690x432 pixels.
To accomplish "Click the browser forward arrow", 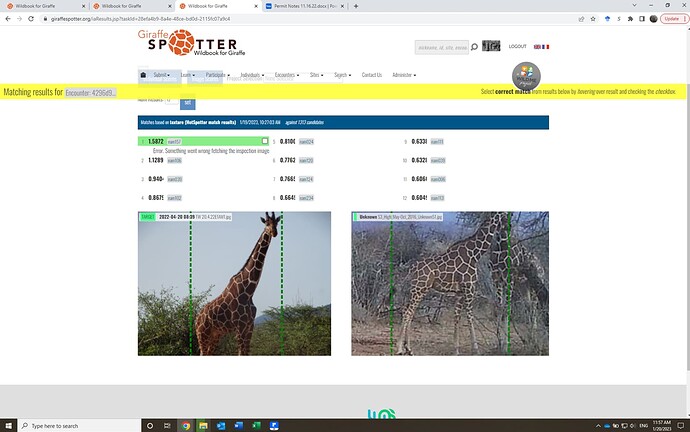I will pyautogui.click(x=19, y=19).
